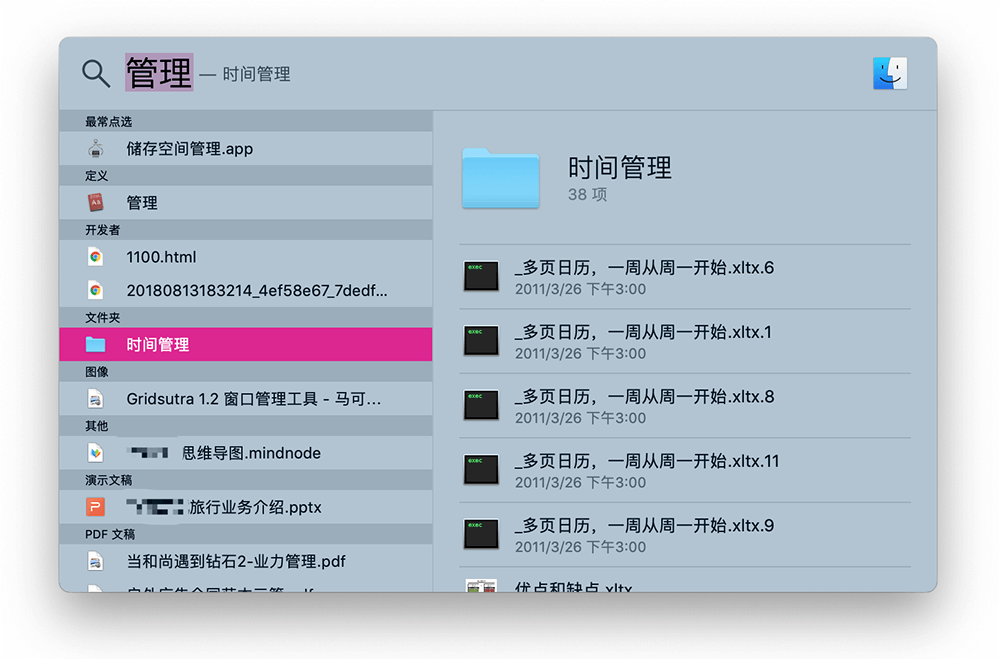Image resolution: width=1000 pixels, height=659 pixels.
Task: Click the Spotlight magnifying glass icon
Action: tap(96, 73)
